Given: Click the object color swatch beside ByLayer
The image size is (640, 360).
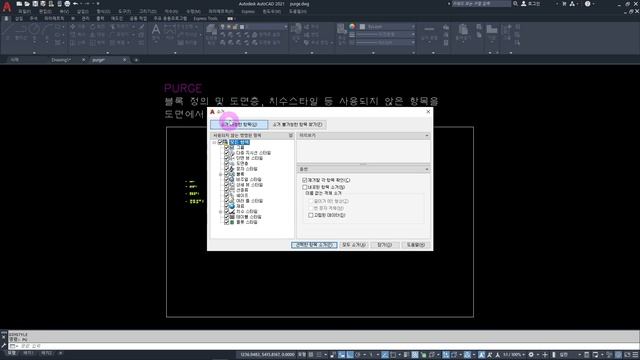Looking at the screenshot, I should 362,27.
